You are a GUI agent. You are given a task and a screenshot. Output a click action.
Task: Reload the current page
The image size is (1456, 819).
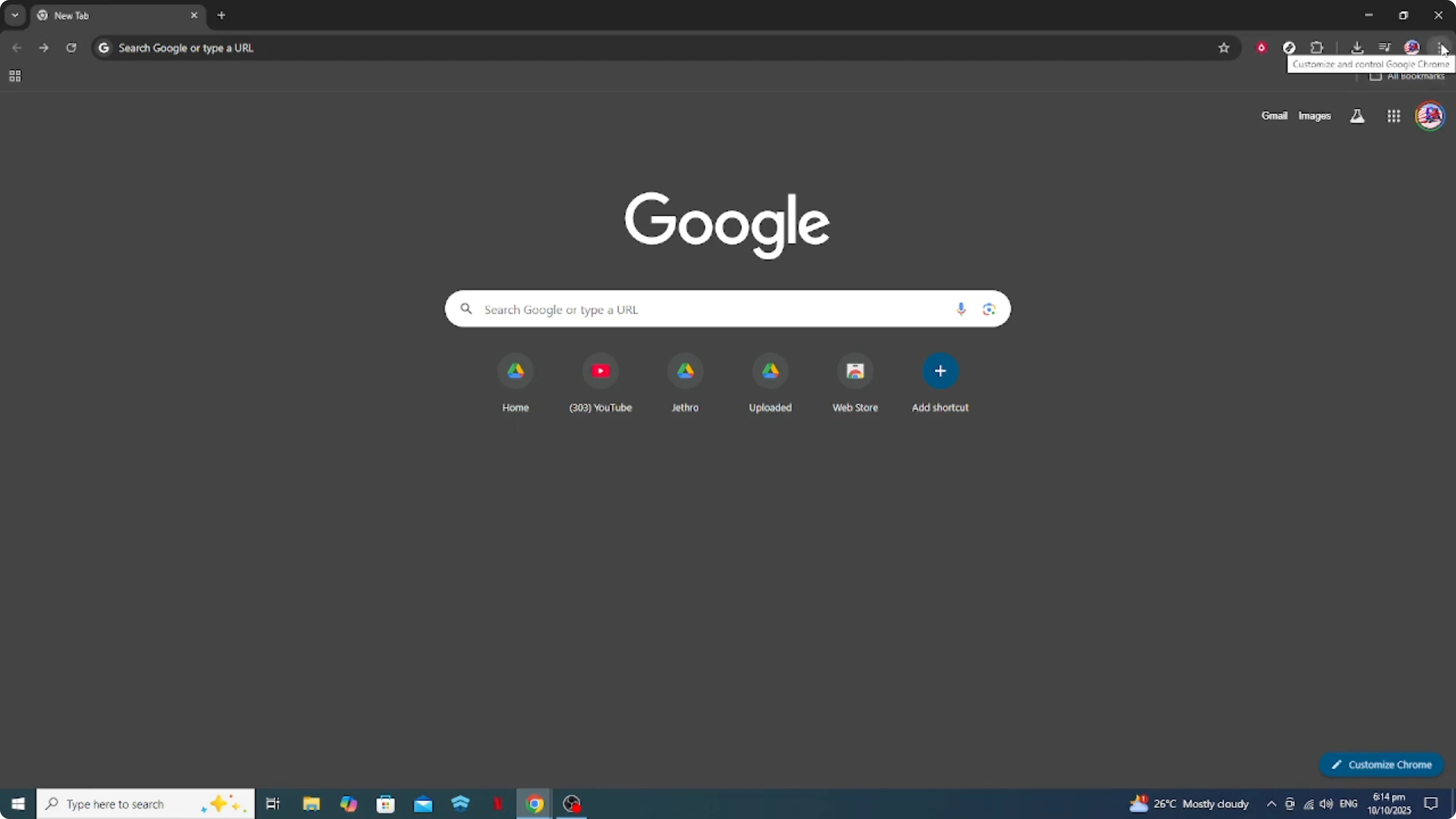(x=71, y=48)
